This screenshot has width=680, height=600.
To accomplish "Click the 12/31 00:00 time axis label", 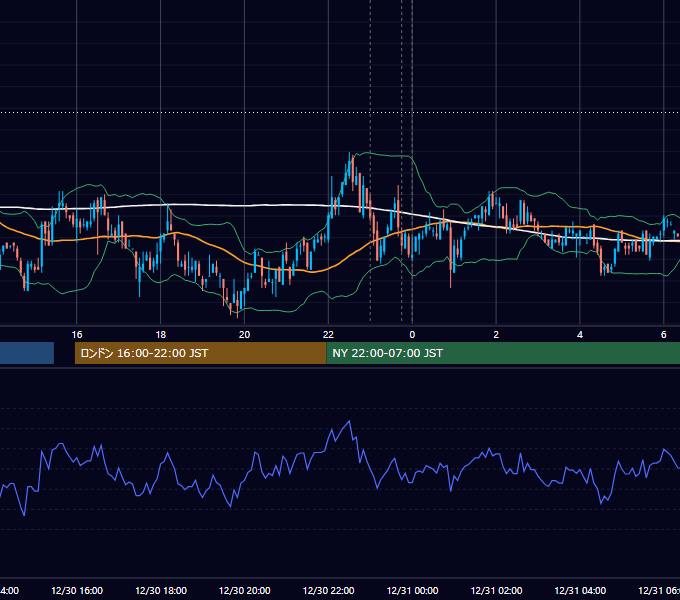I will tap(412, 590).
